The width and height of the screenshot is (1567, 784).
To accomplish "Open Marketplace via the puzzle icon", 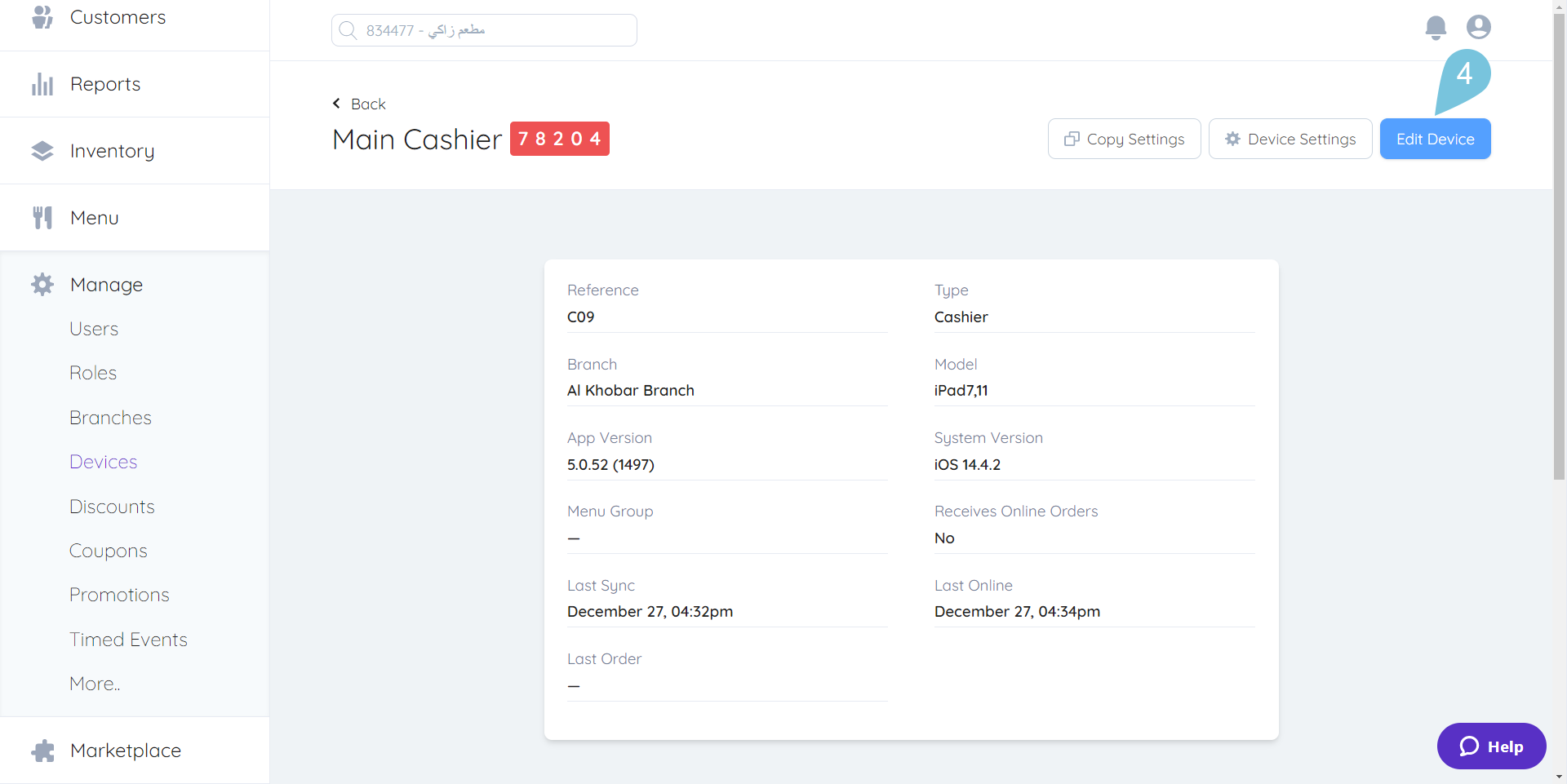I will [42, 750].
